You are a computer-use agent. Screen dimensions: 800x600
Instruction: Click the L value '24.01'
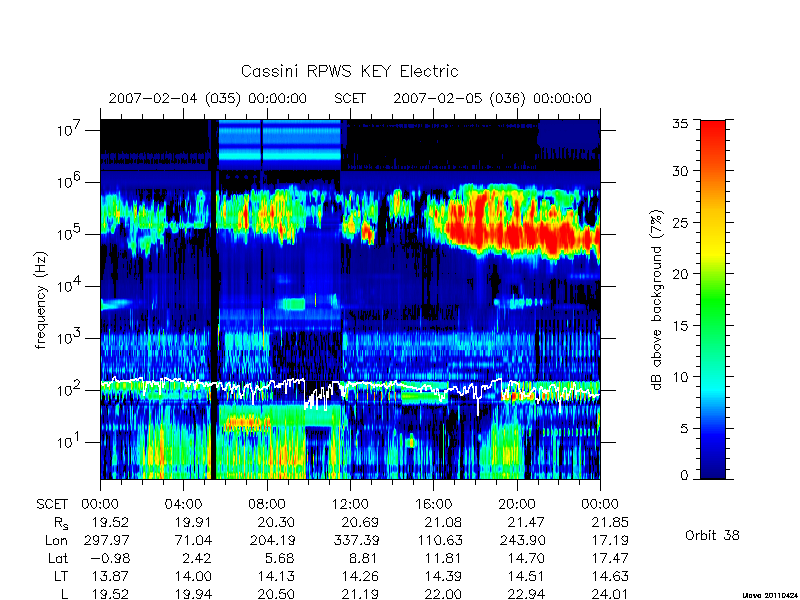[x=610, y=594]
